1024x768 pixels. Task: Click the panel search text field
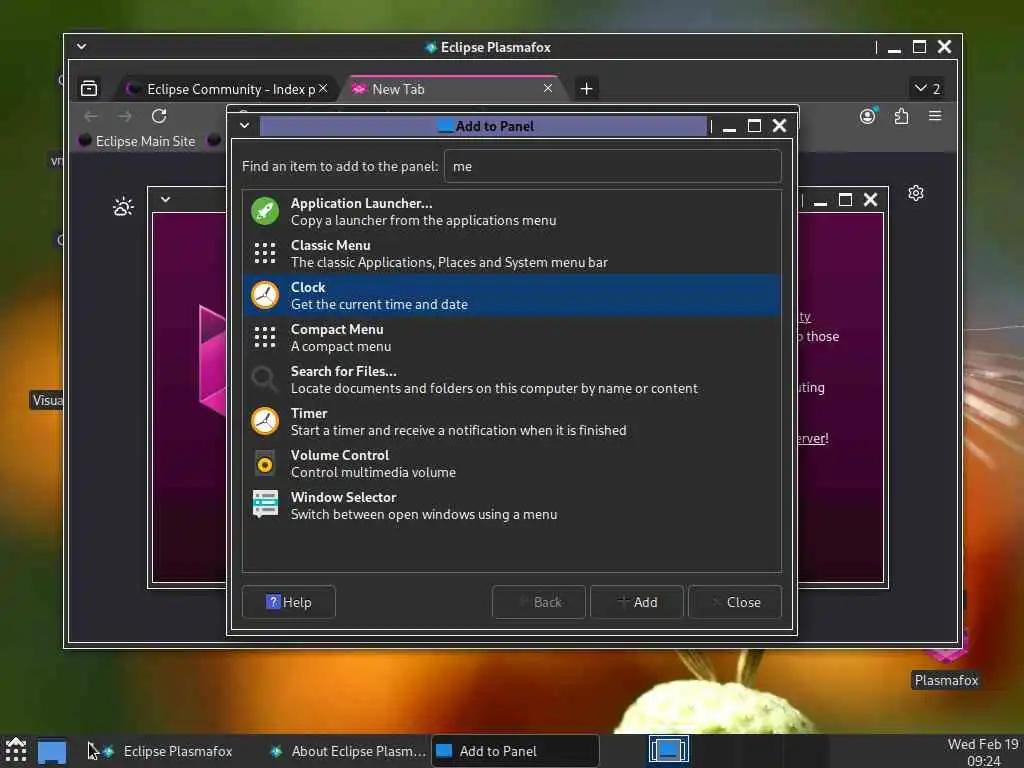coord(613,166)
